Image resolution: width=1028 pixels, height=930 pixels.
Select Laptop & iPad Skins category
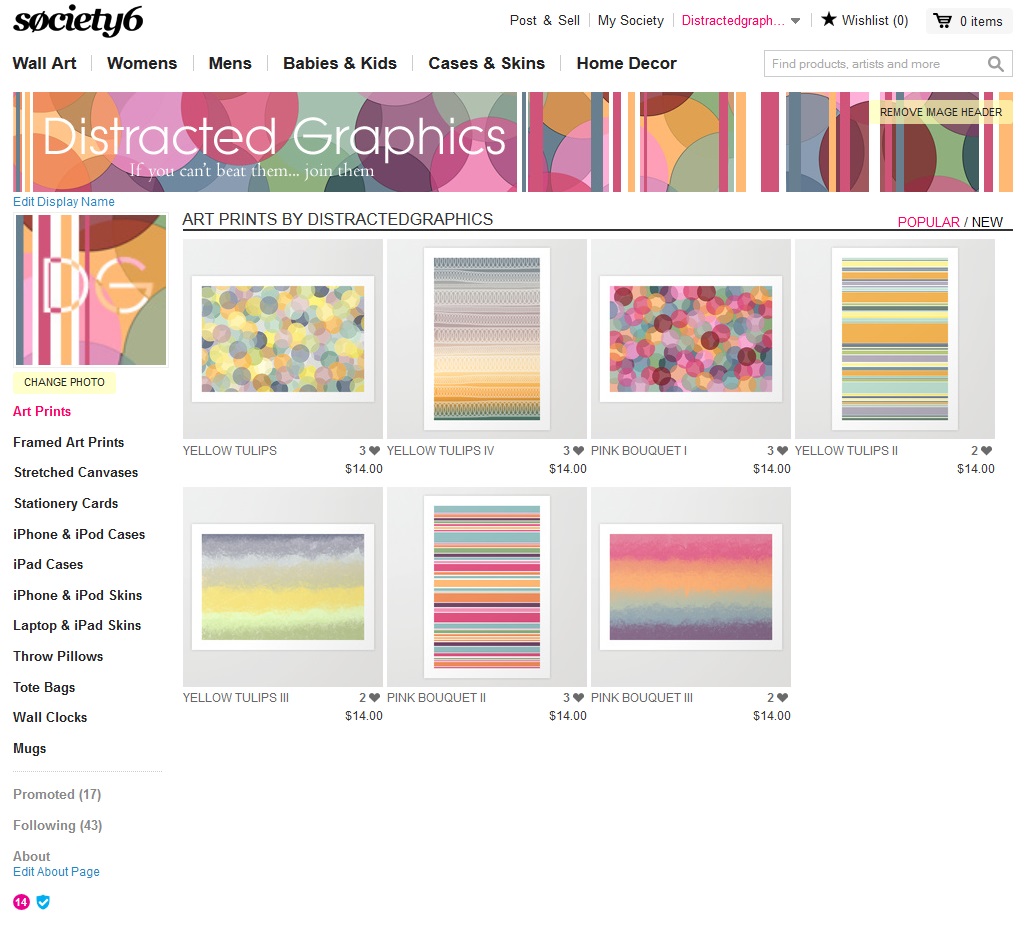point(77,625)
